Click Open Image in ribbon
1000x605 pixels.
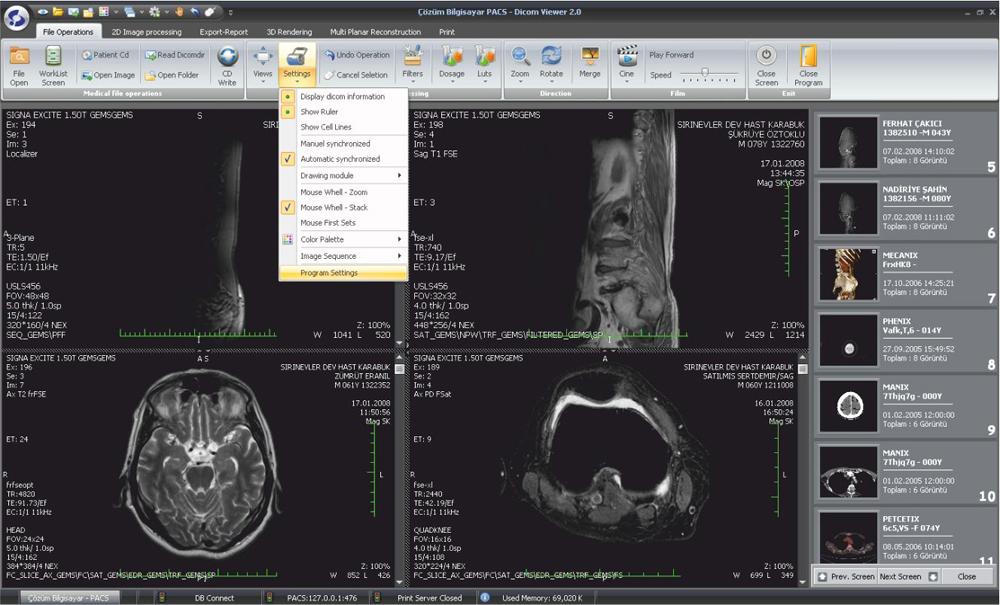(108, 75)
